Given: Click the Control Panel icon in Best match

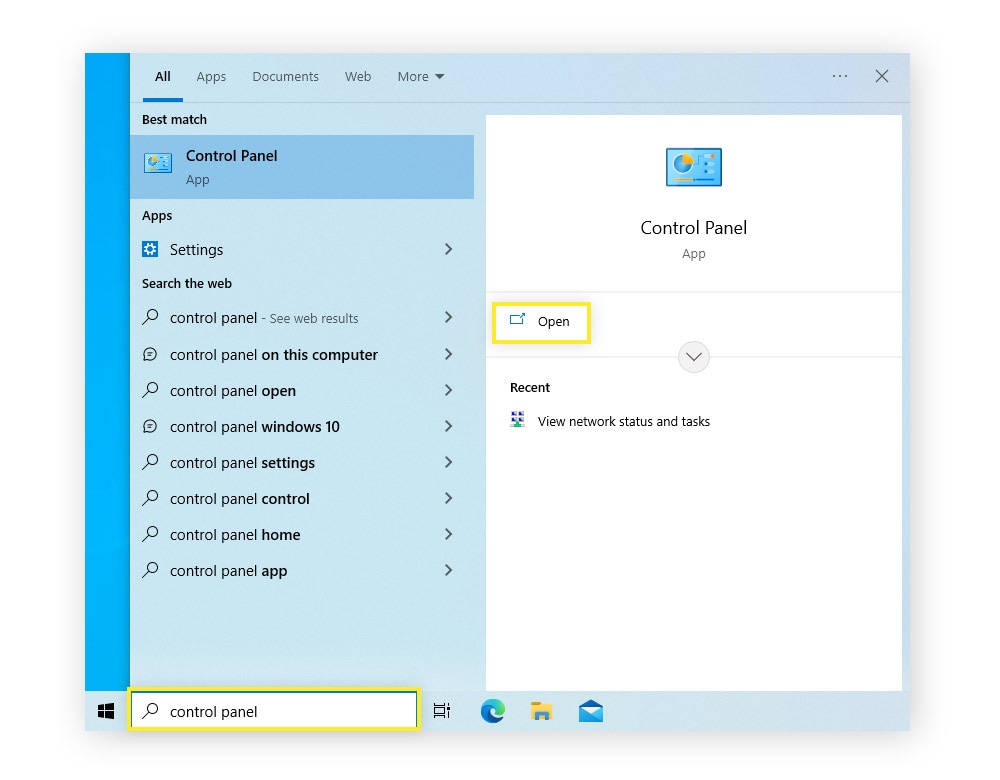Looking at the screenshot, I should coord(158,163).
